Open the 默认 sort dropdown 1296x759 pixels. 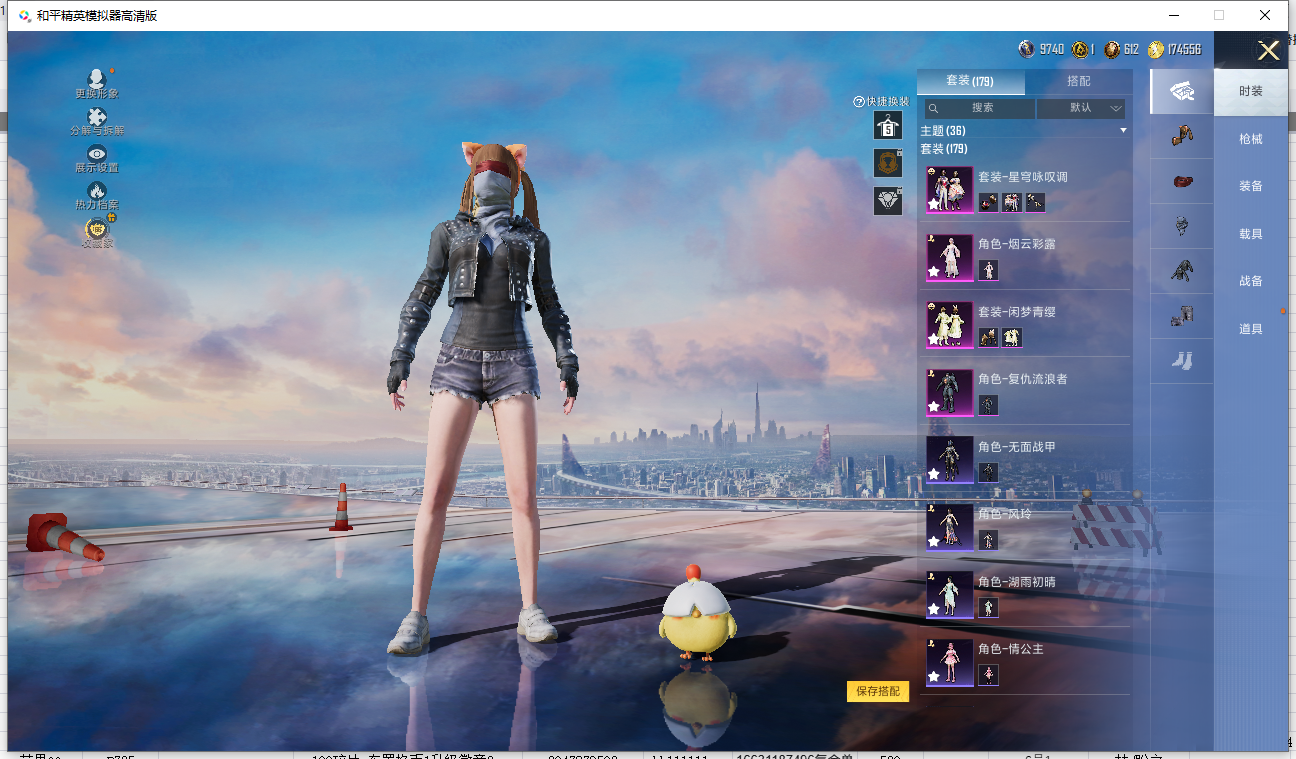click(1081, 108)
